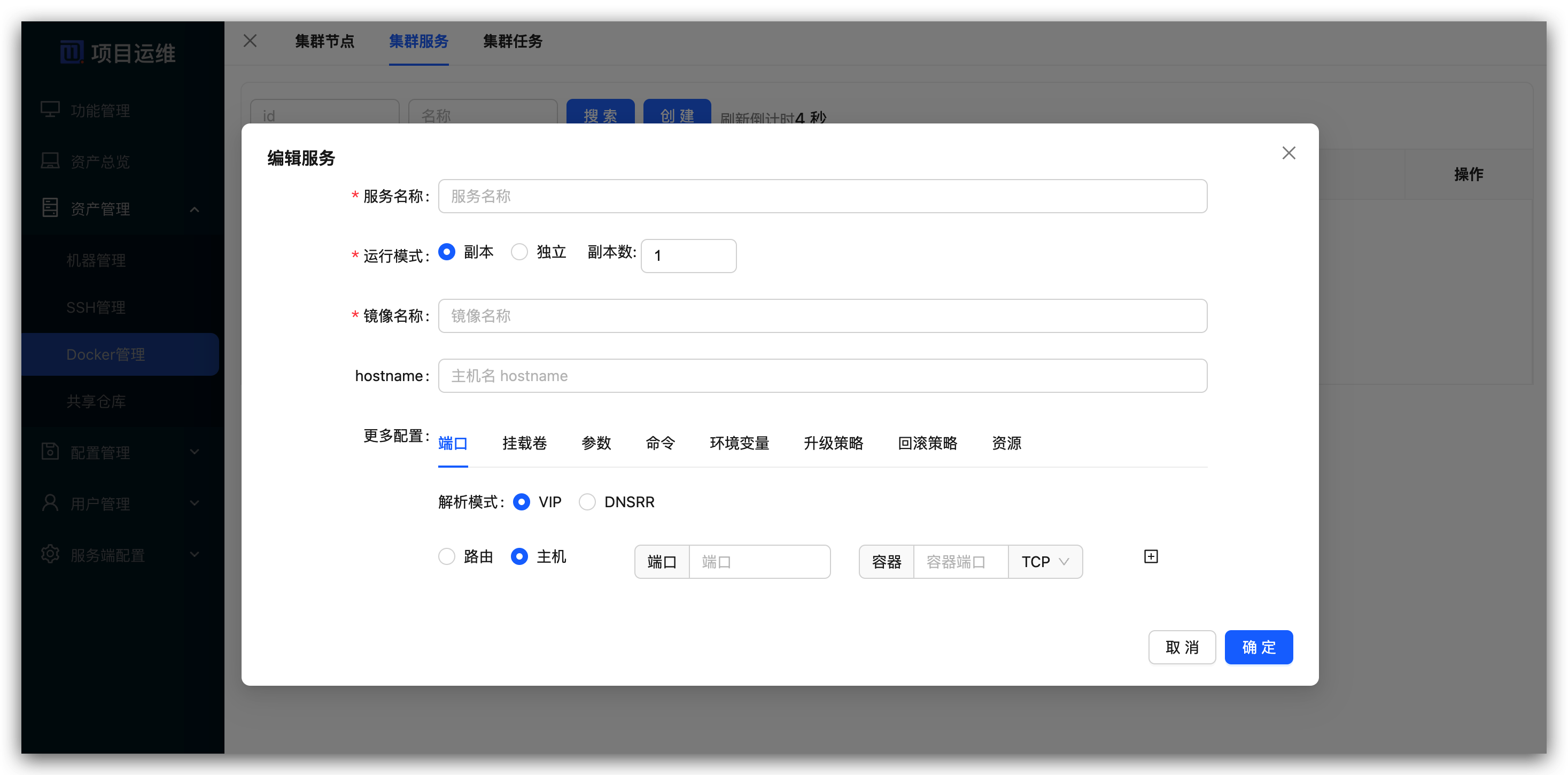Screen dimensions: 1568x775
Task: Select the 独立 run mode radio button
Action: click(519, 252)
